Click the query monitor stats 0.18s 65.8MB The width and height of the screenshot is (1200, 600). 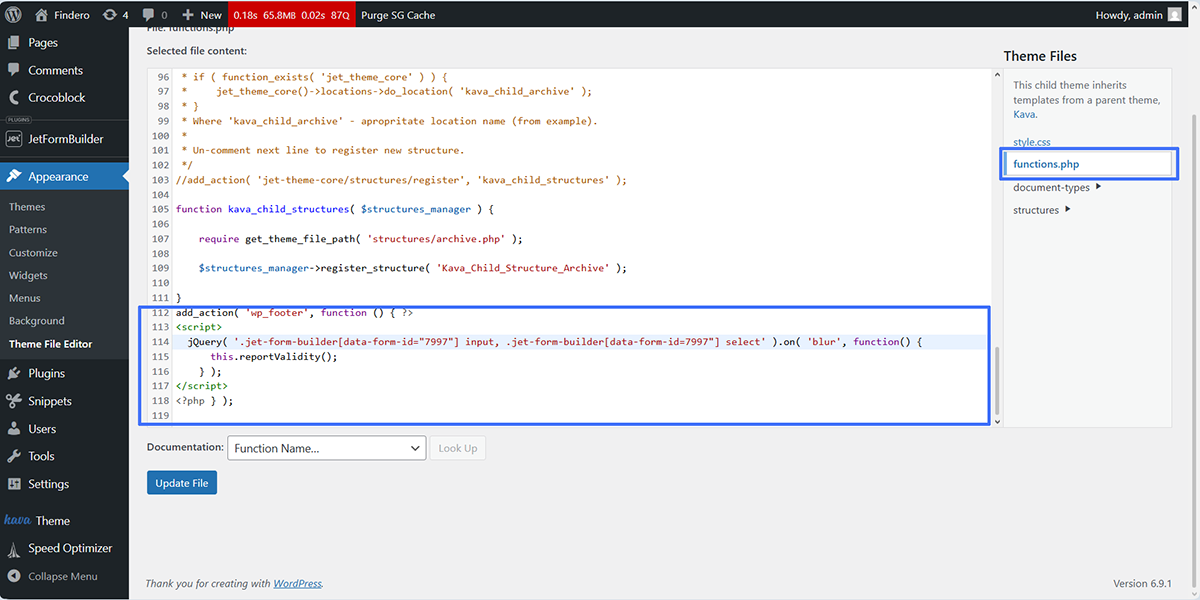(291, 15)
